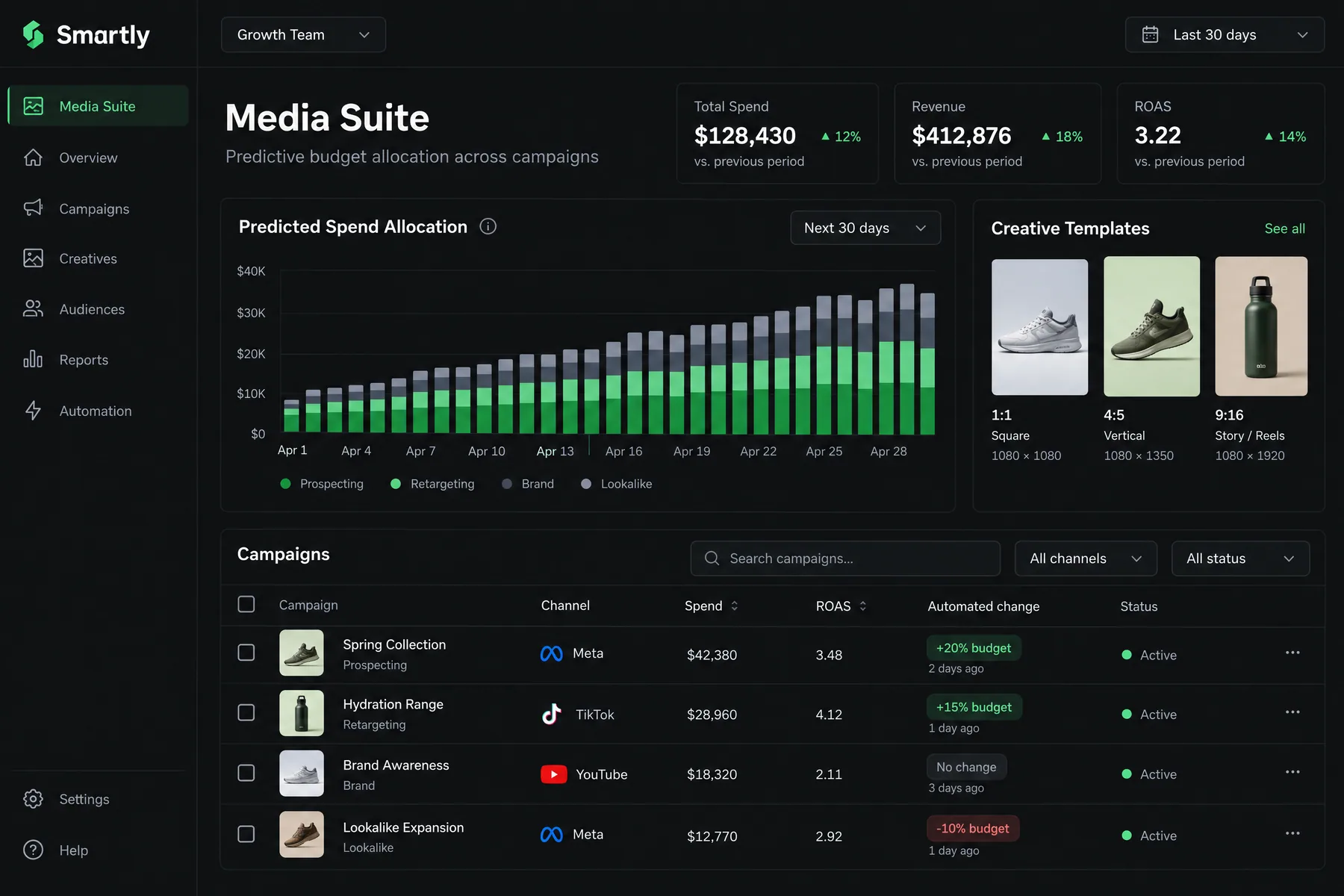
Task: Click the ROAS column sort arrows
Action: click(x=862, y=606)
